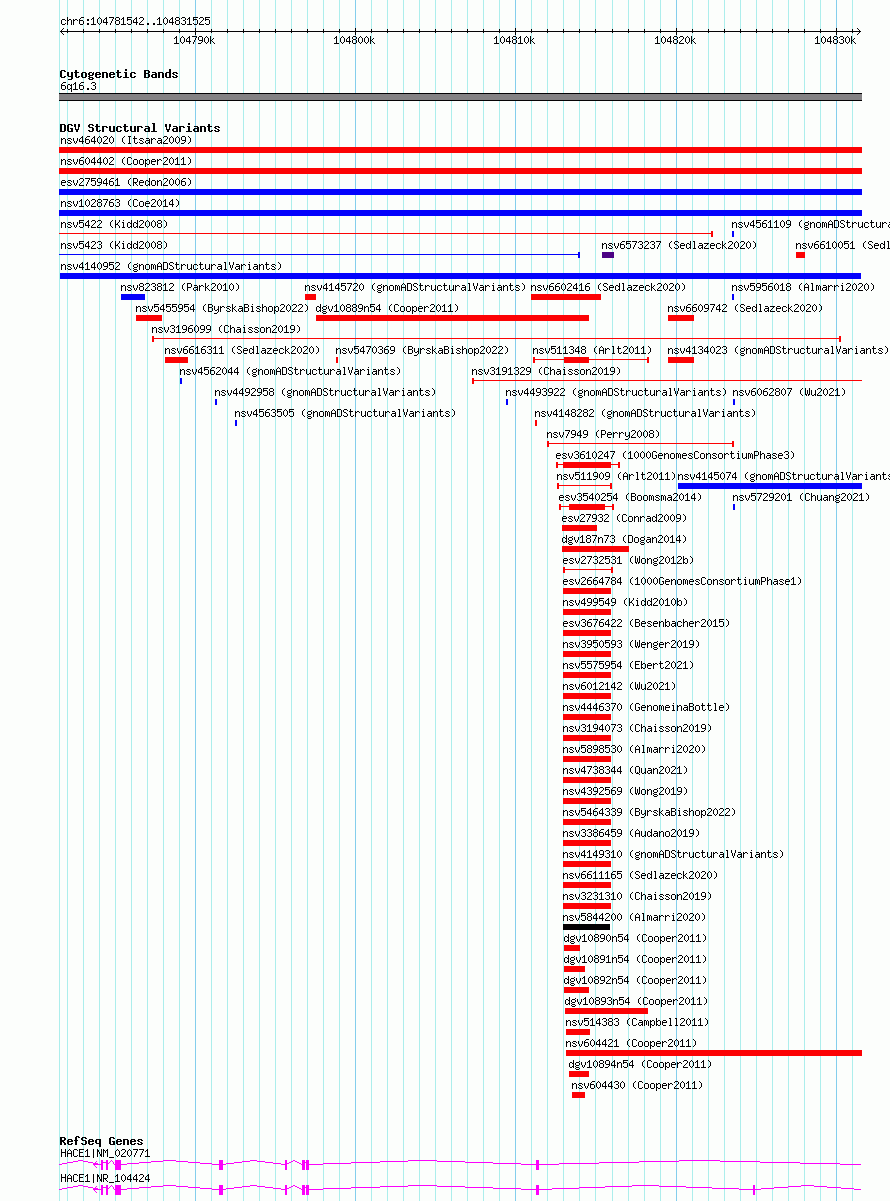Image resolution: width=890 pixels, height=1201 pixels.
Task: Open variant nsv5575954 (Ebert2021)
Action: (628, 665)
